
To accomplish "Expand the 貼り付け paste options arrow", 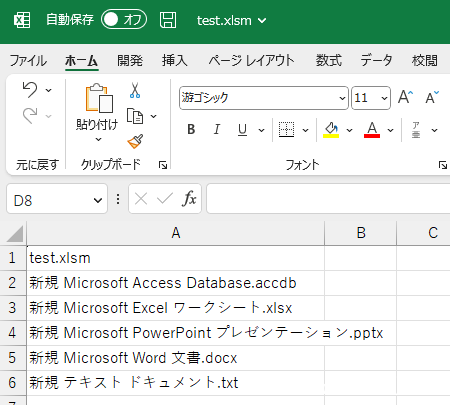I will click(98, 139).
